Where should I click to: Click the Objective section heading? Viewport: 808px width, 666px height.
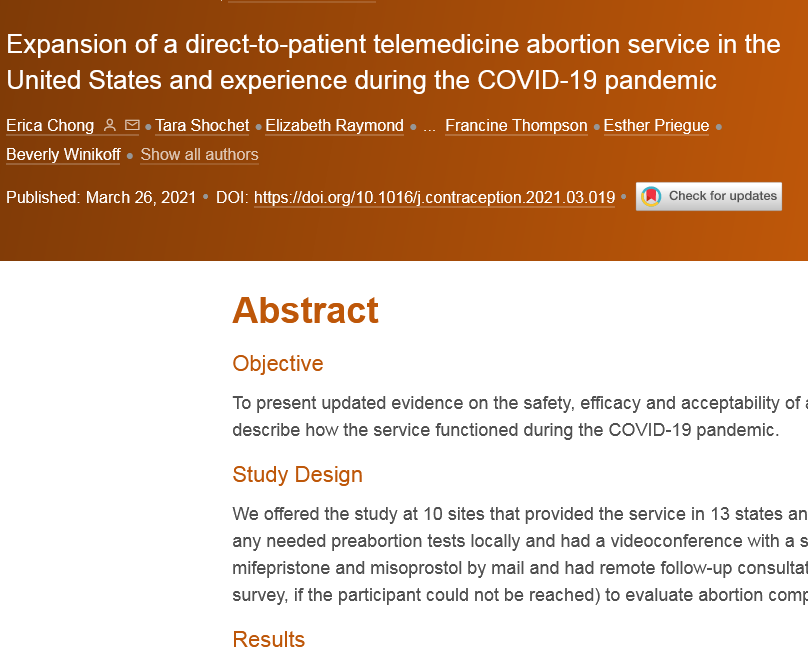tap(278, 364)
